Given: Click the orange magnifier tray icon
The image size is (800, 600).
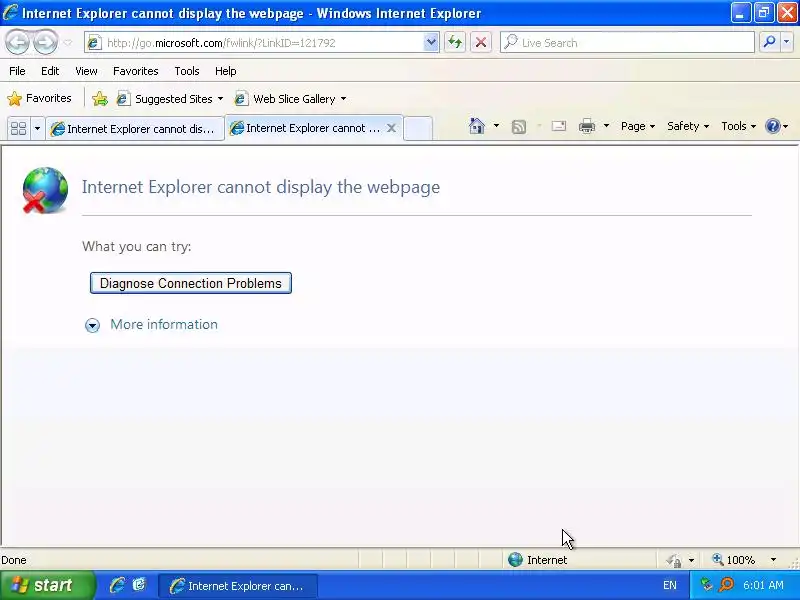Looking at the screenshot, I should (726, 585).
